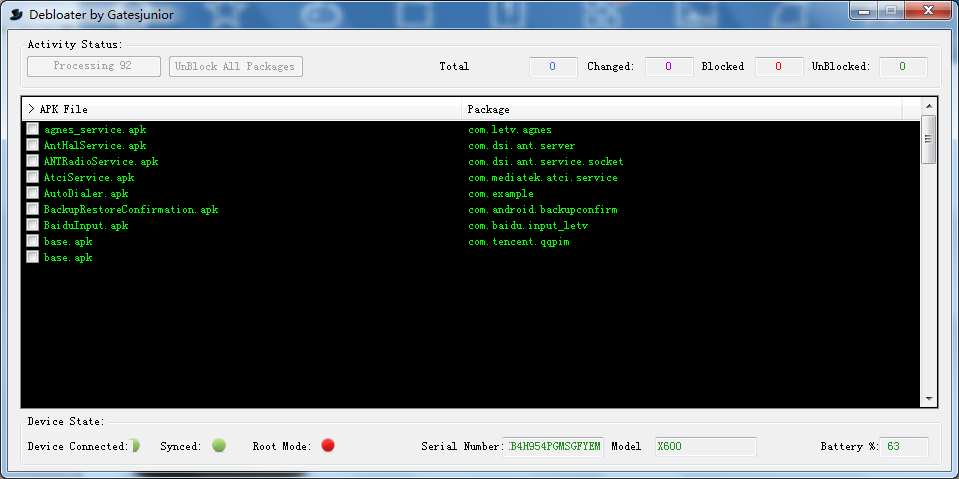The height and width of the screenshot is (479, 959).
Task: Click the Battery % field
Action: click(904, 447)
